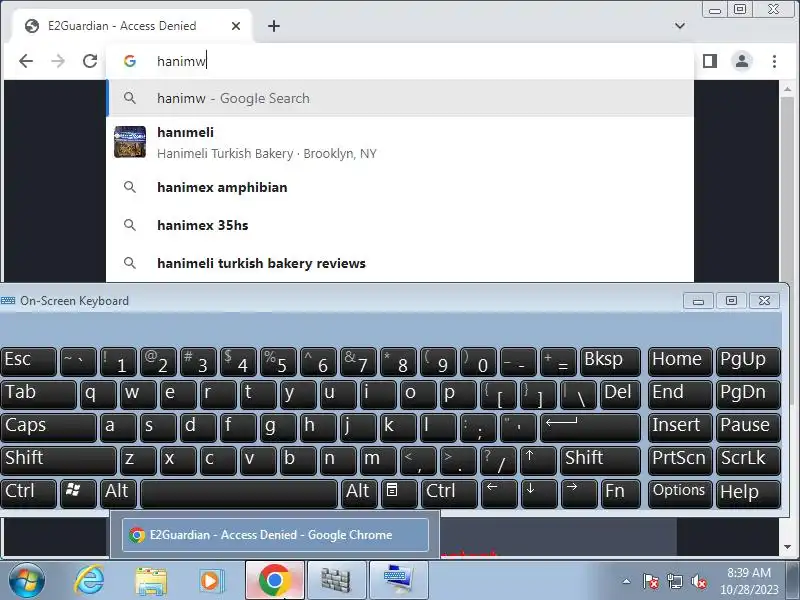Pick the 'hanimex 35hs' suggestion
Image resolution: width=800 pixels, height=600 pixels.
(400, 225)
